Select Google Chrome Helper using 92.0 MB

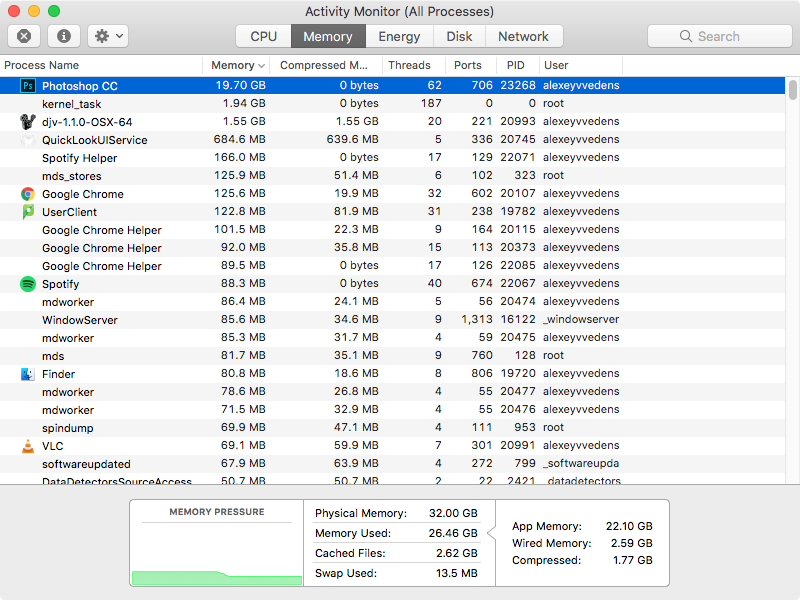click(x=392, y=247)
